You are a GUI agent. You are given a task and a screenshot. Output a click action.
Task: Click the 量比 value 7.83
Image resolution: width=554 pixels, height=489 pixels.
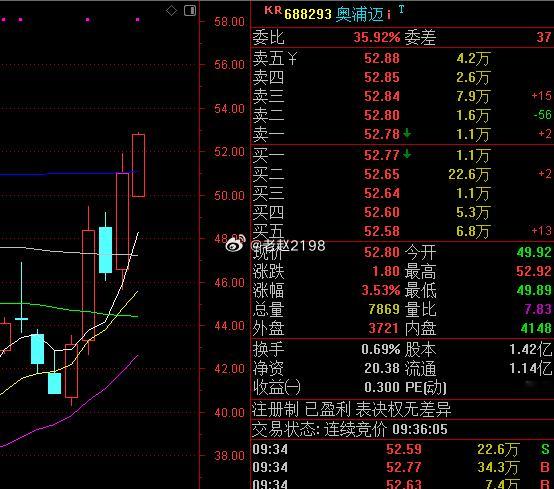pos(538,310)
